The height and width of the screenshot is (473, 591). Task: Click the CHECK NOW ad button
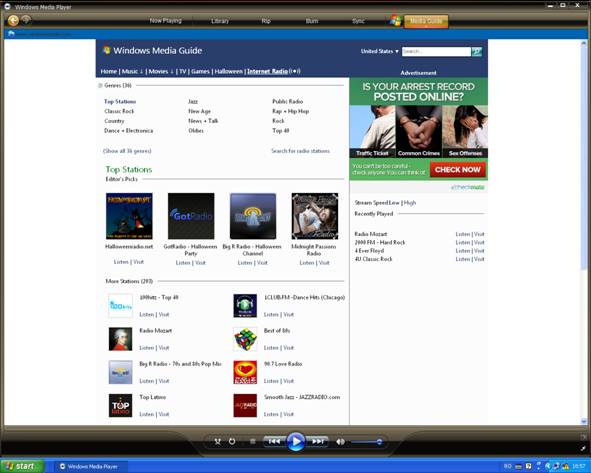[458, 170]
